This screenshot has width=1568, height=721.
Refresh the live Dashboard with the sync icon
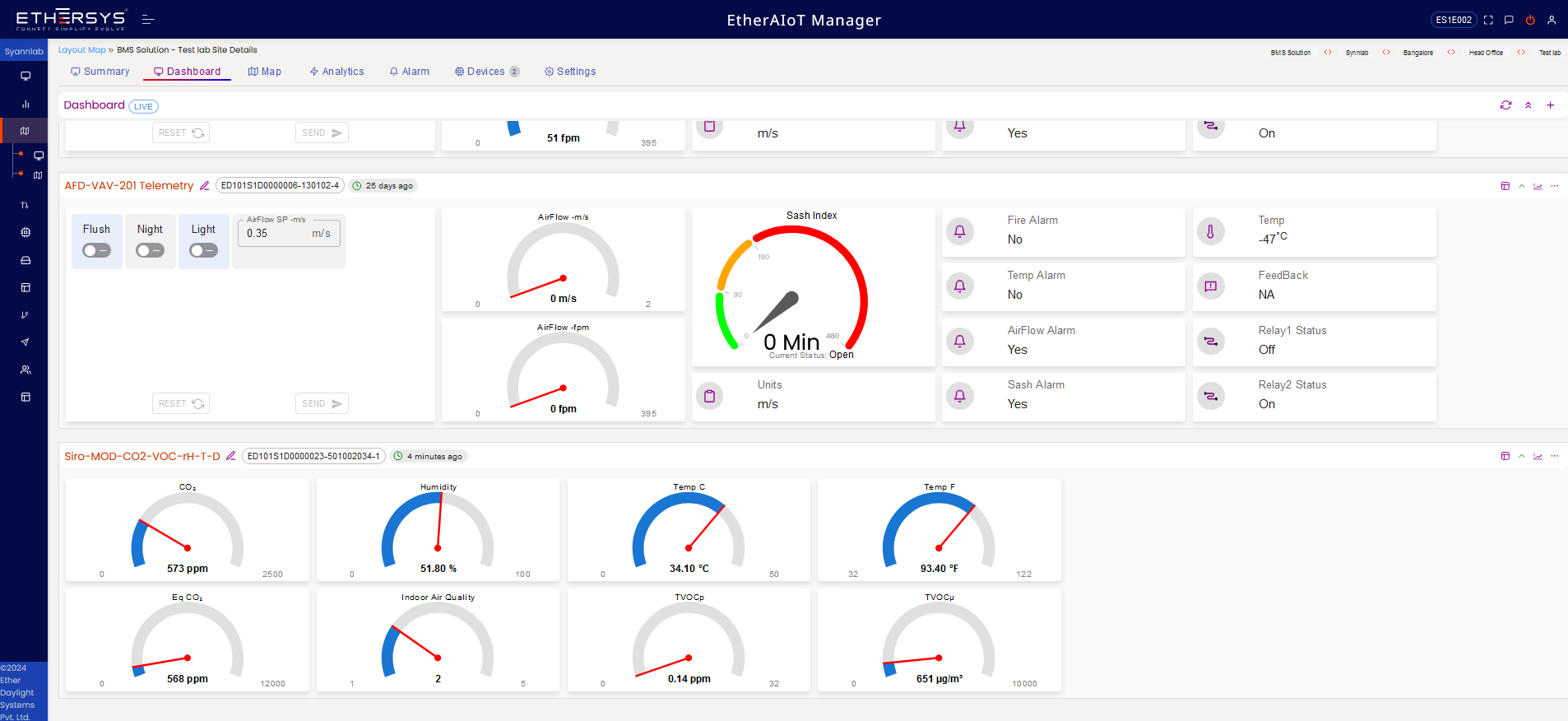1505,105
